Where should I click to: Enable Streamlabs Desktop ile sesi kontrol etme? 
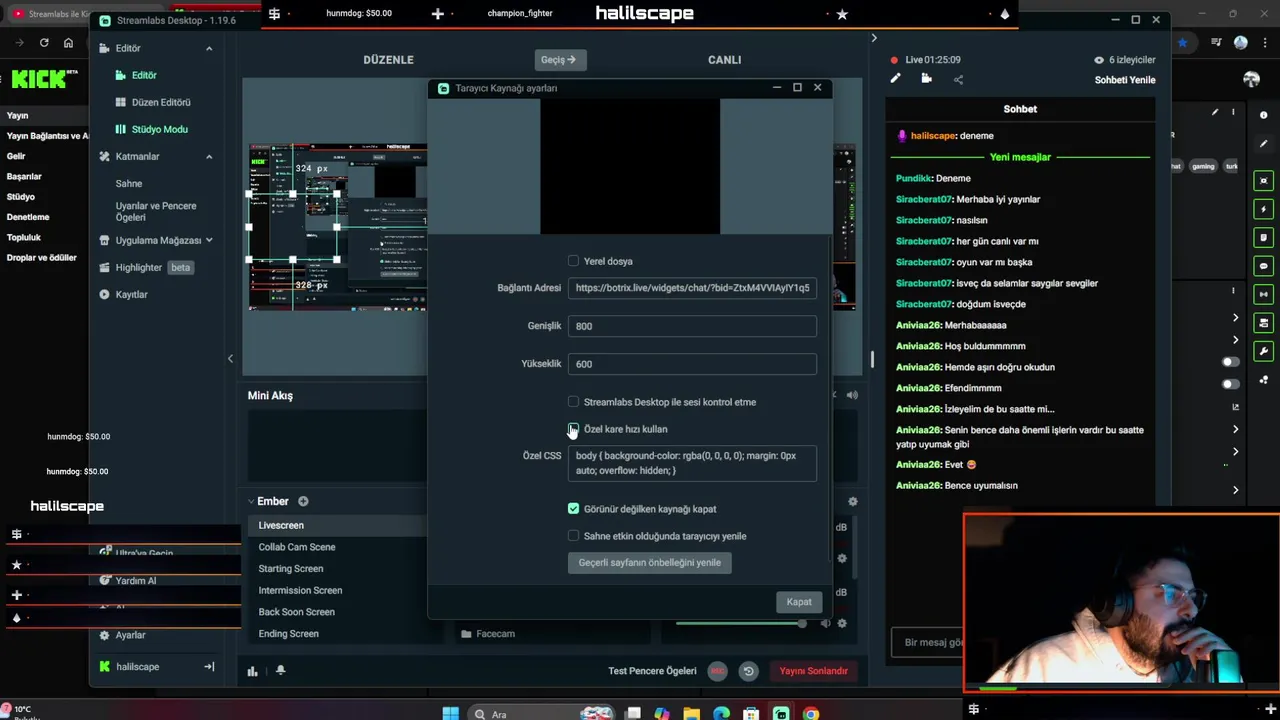[x=573, y=402]
